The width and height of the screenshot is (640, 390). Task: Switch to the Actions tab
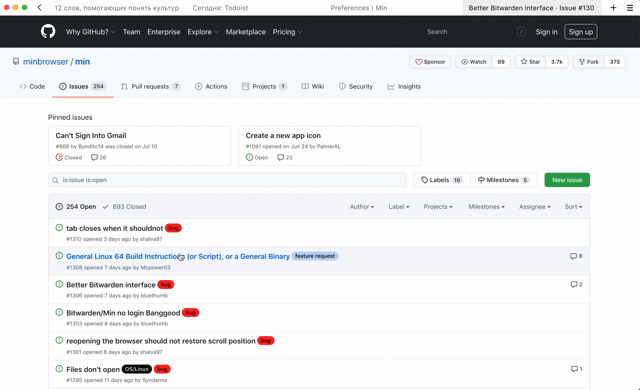coord(211,86)
